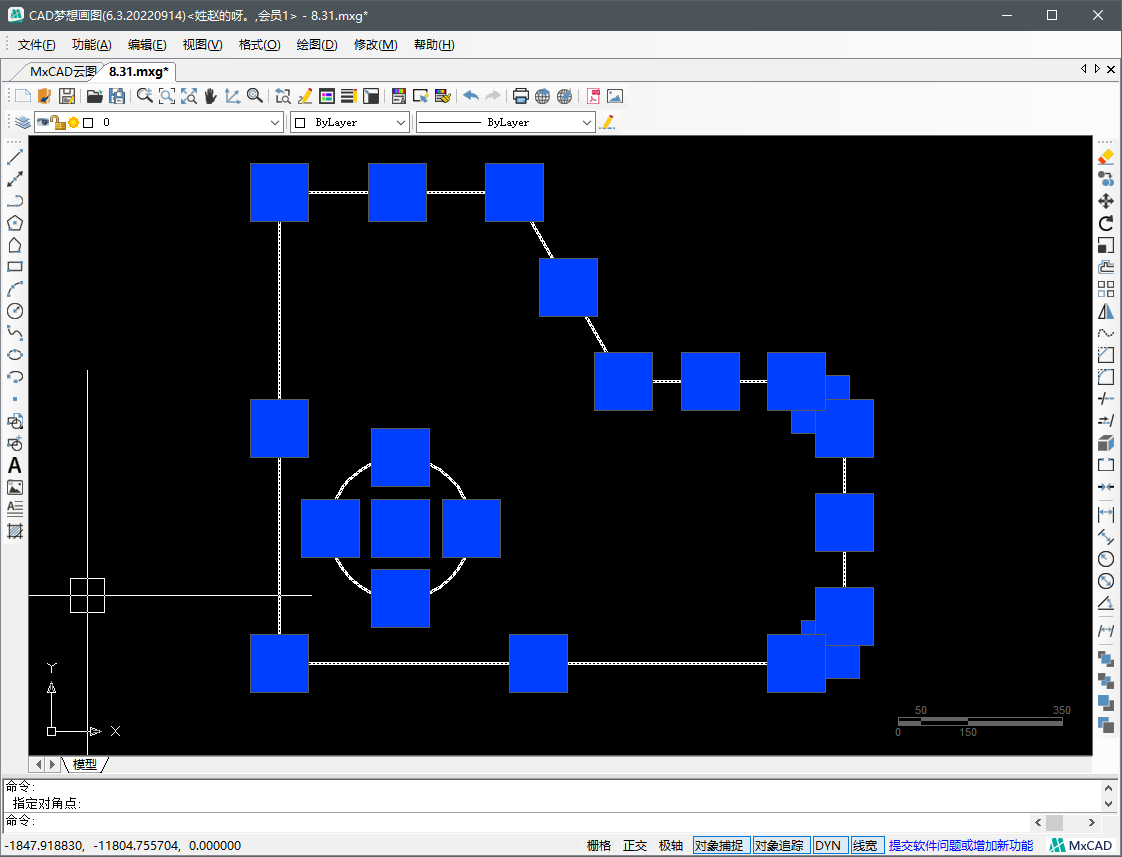Select the Radius dimension tool
Screen dimensions: 1122x857
coord(1106,559)
